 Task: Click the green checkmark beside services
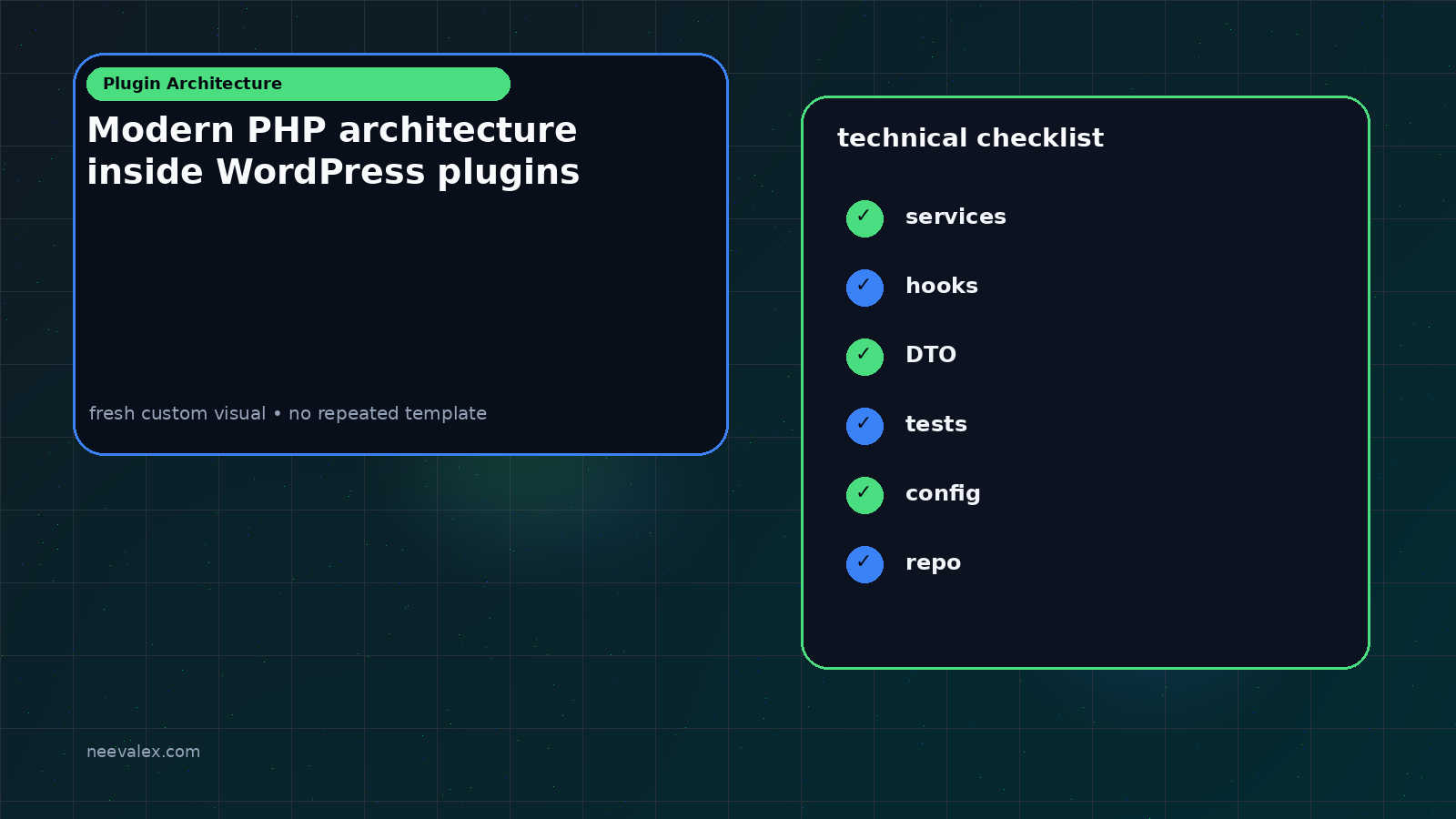(864, 218)
